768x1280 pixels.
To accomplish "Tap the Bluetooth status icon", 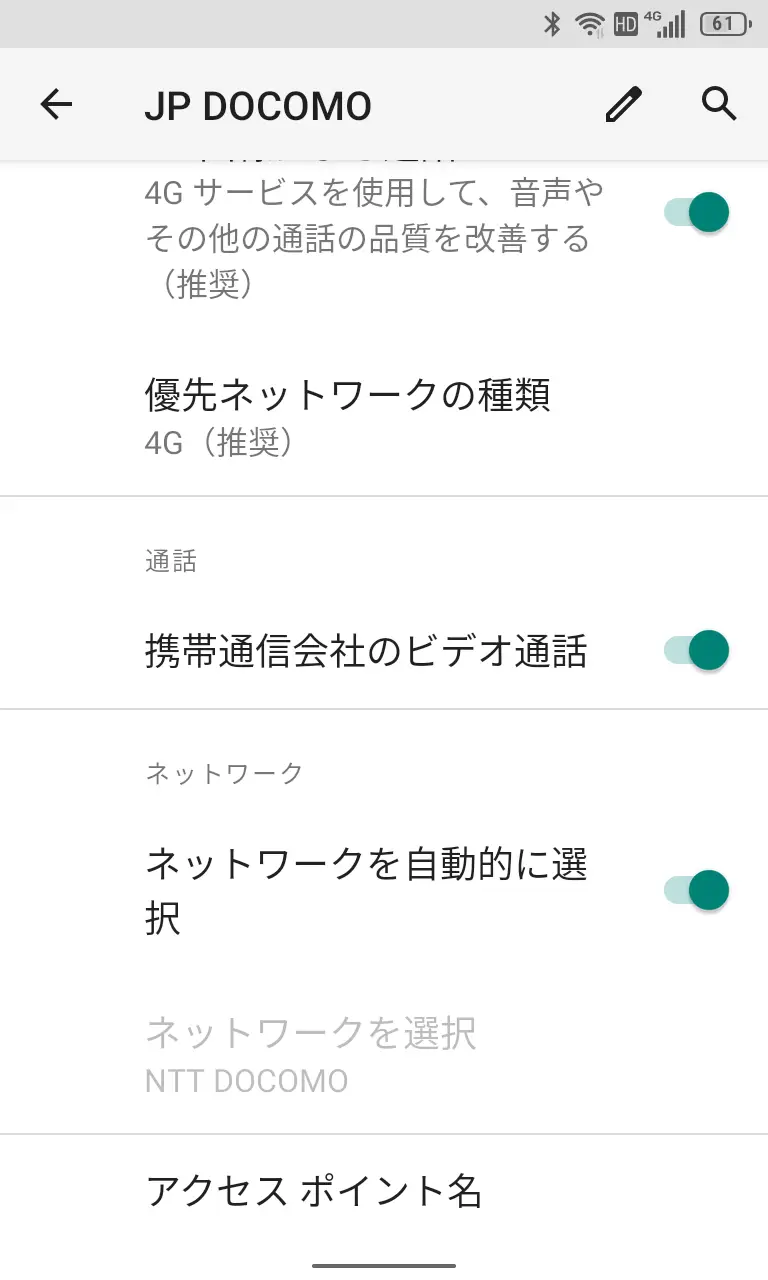I will tap(552, 24).
